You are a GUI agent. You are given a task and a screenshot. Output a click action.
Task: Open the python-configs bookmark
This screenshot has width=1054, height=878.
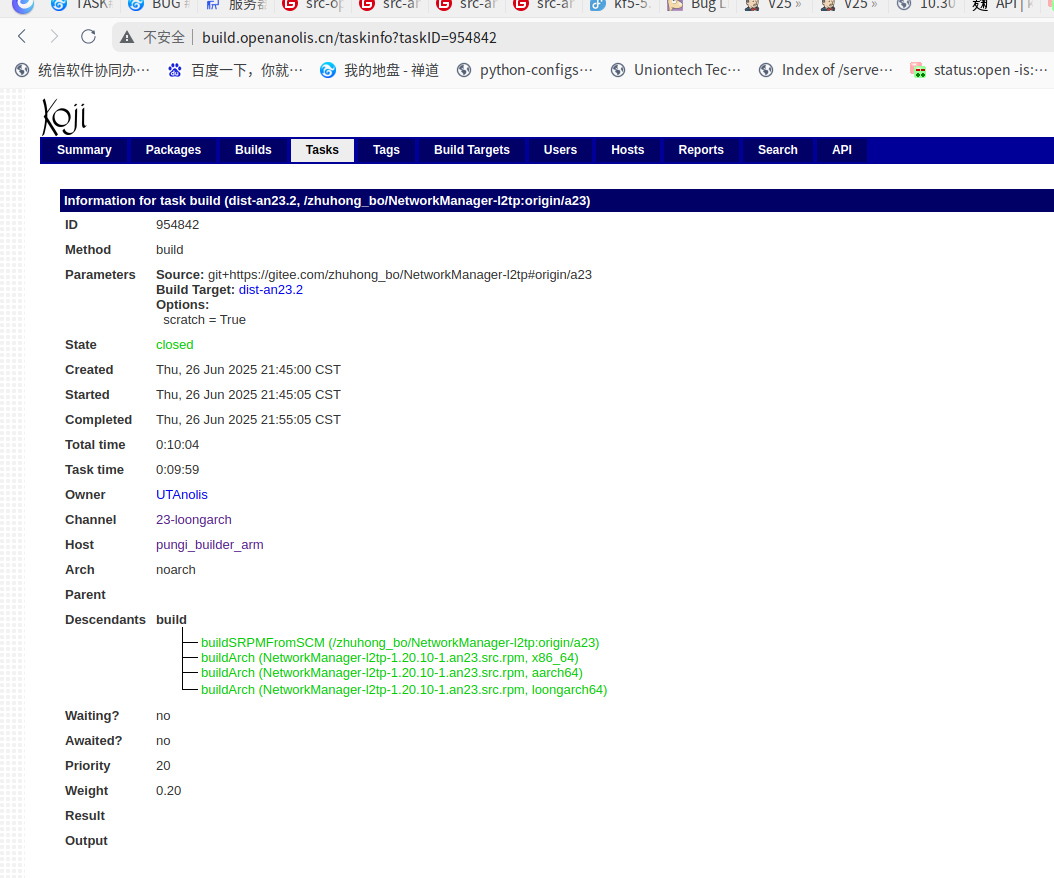coord(524,70)
